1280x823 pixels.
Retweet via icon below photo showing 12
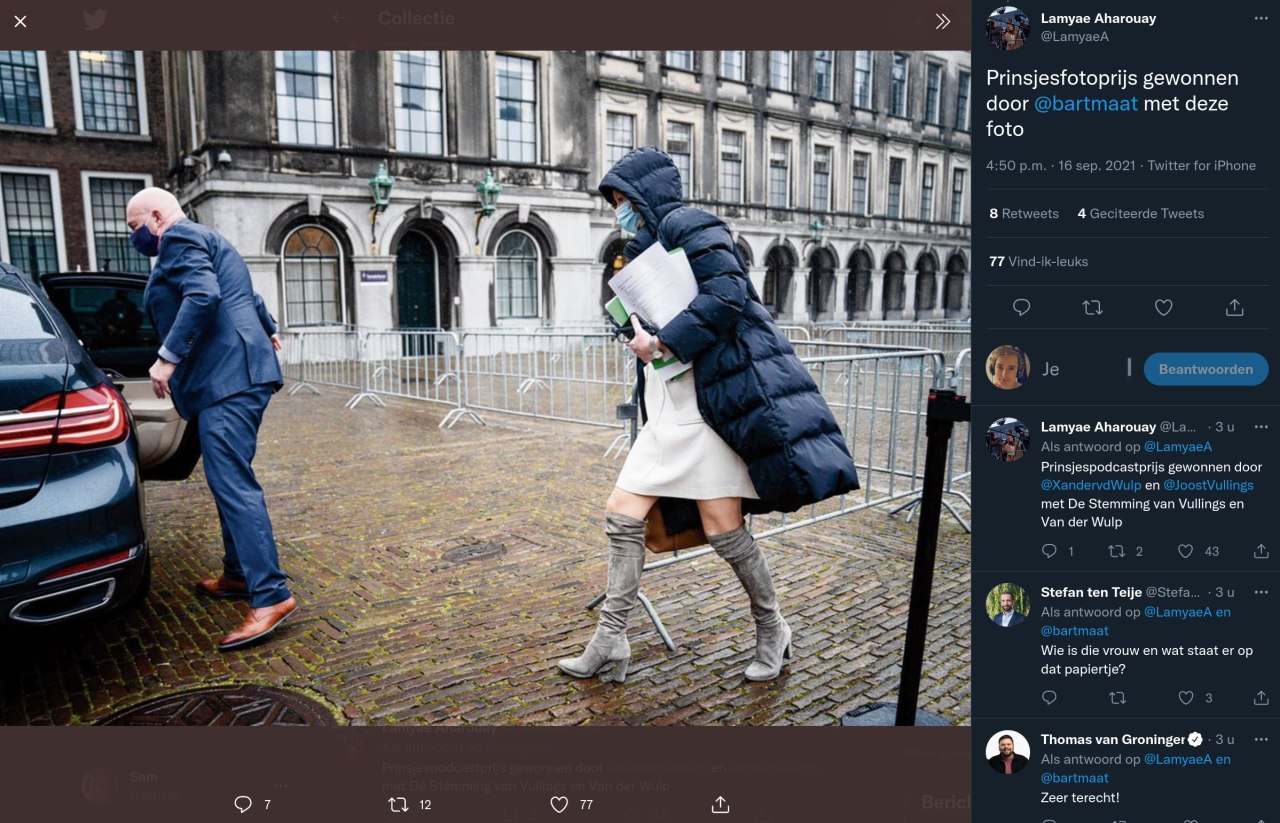[398, 804]
